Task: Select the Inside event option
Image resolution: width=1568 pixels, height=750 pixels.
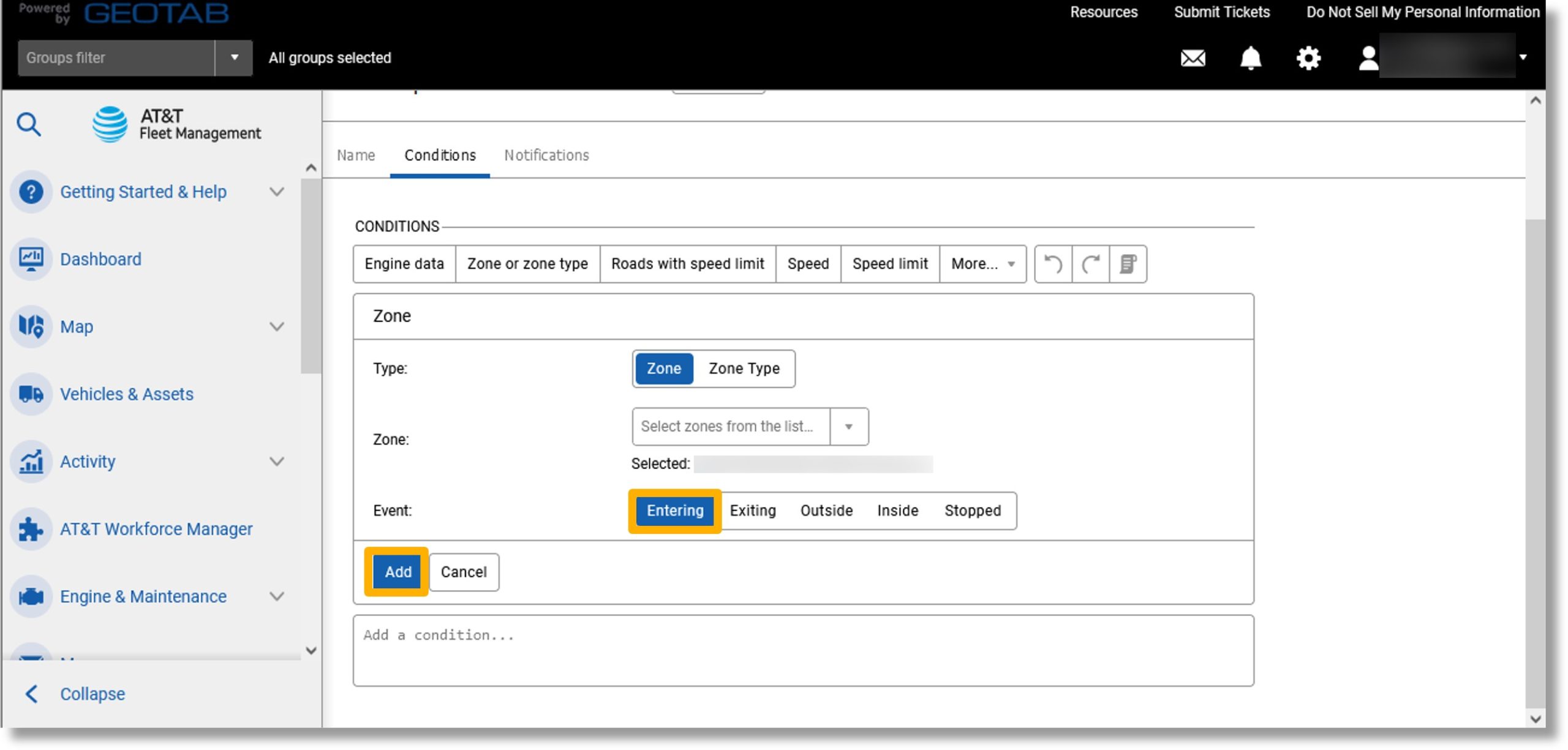Action: [x=898, y=510]
